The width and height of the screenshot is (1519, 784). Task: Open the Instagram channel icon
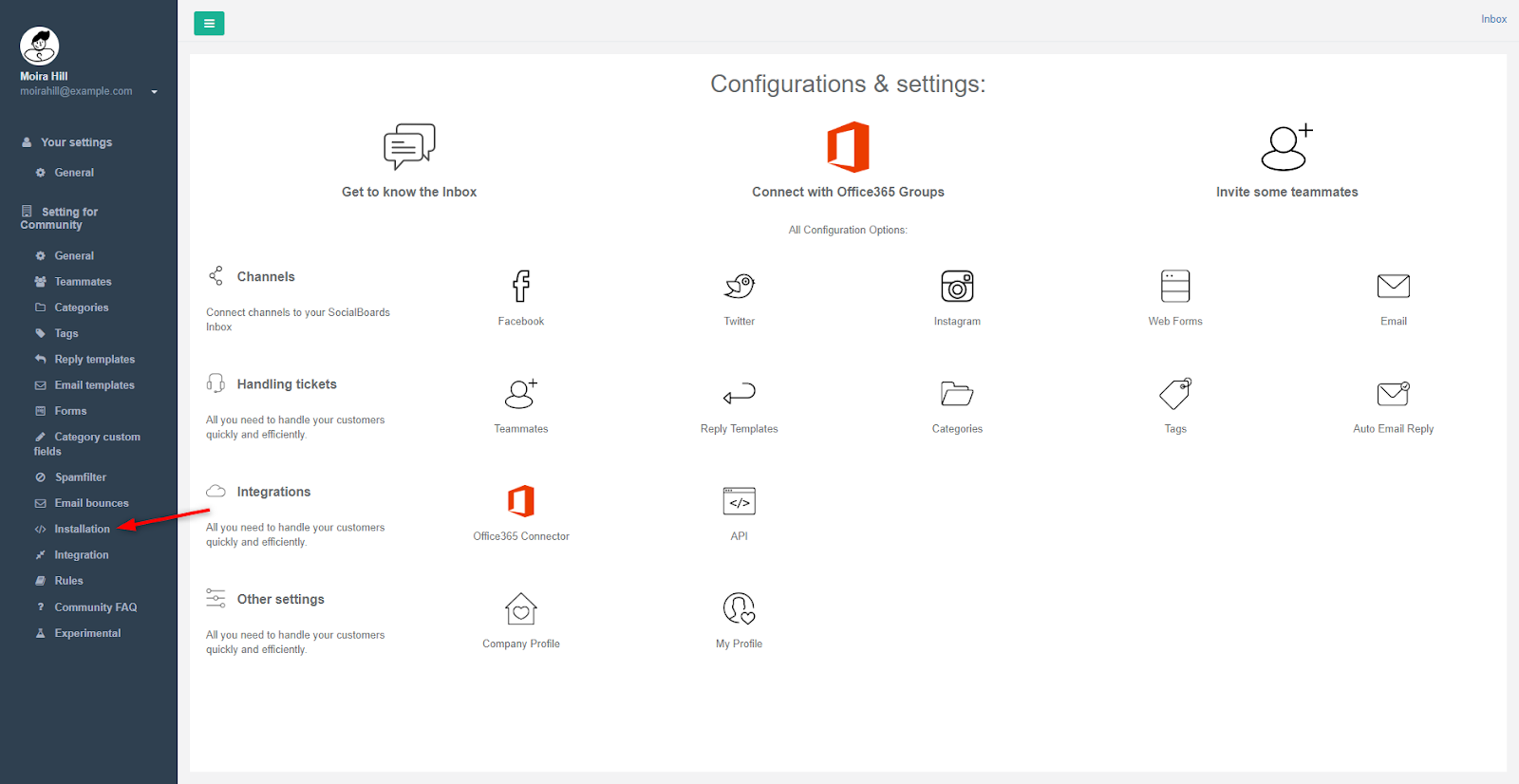point(957,286)
